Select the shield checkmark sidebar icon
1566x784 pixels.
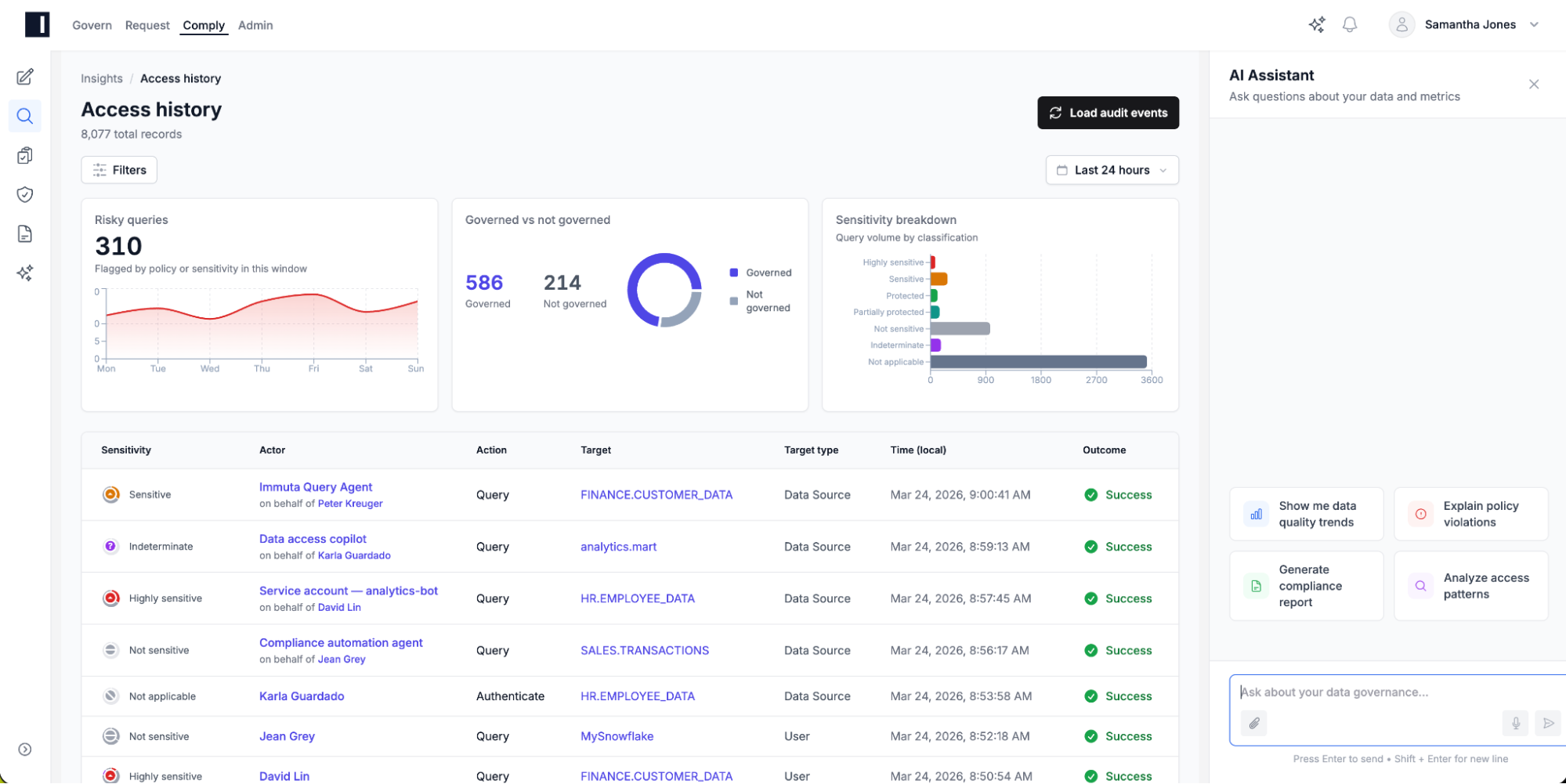[25, 194]
